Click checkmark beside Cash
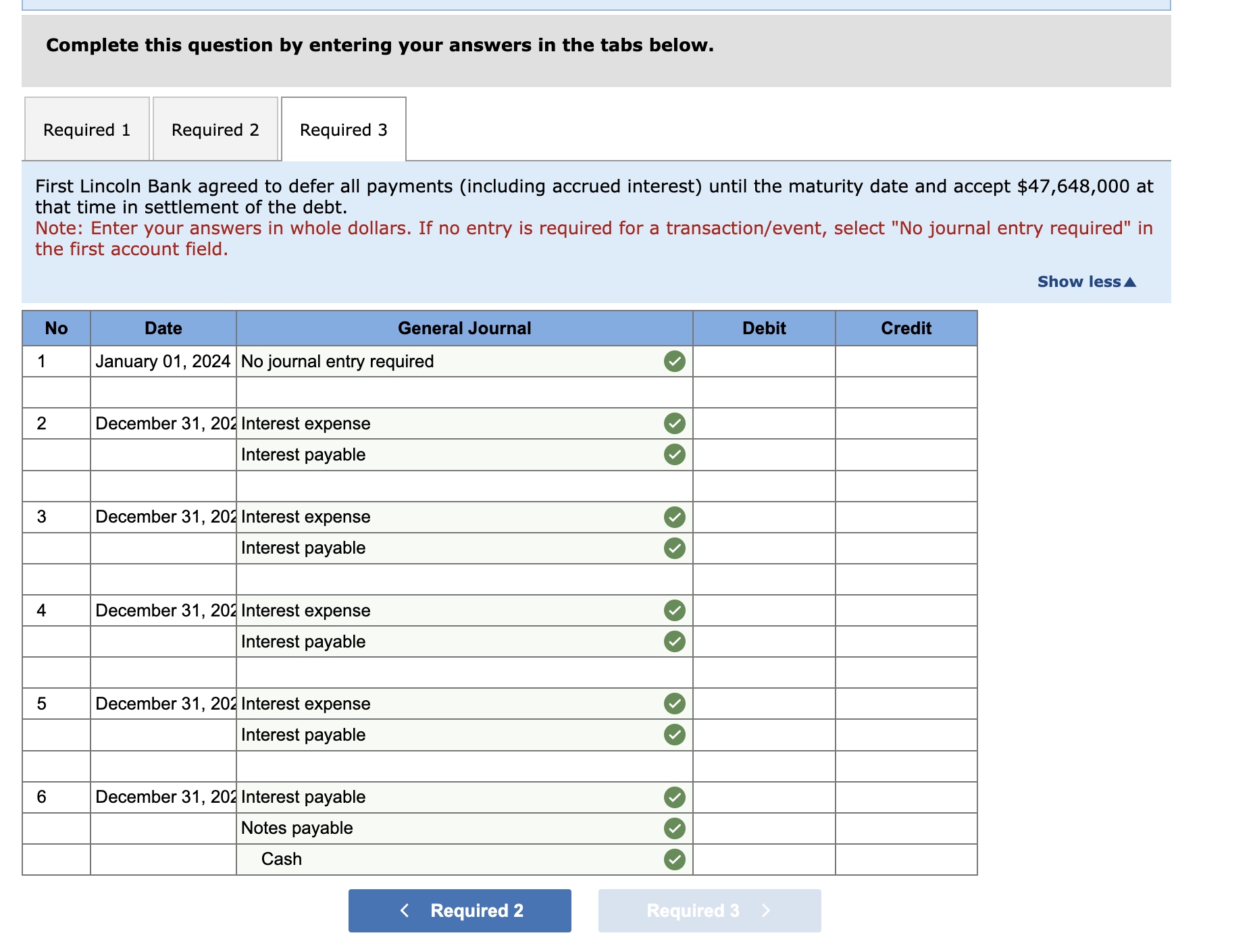This screenshot has width=1255, height=952. (674, 860)
